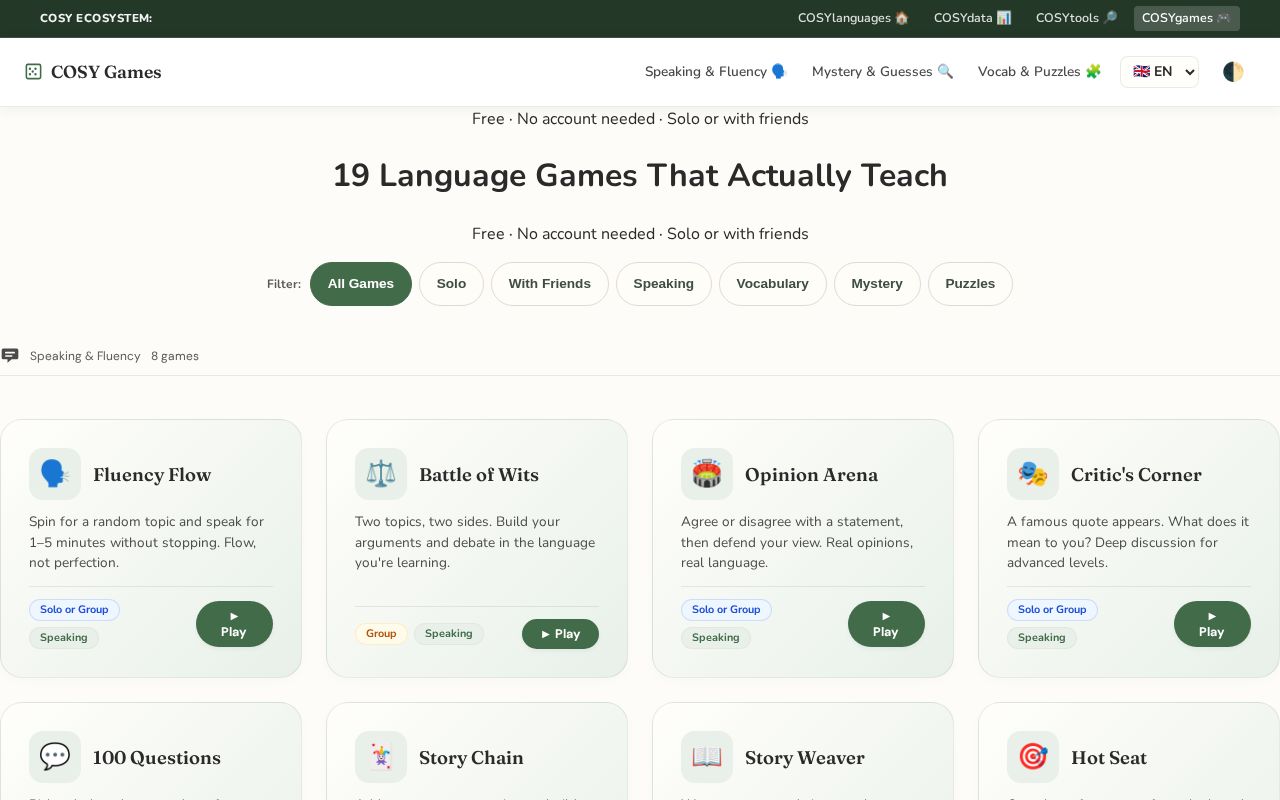The width and height of the screenshot is (1280, 800).
Task: Click the '8 games' count label
Action: pos(175,356)
